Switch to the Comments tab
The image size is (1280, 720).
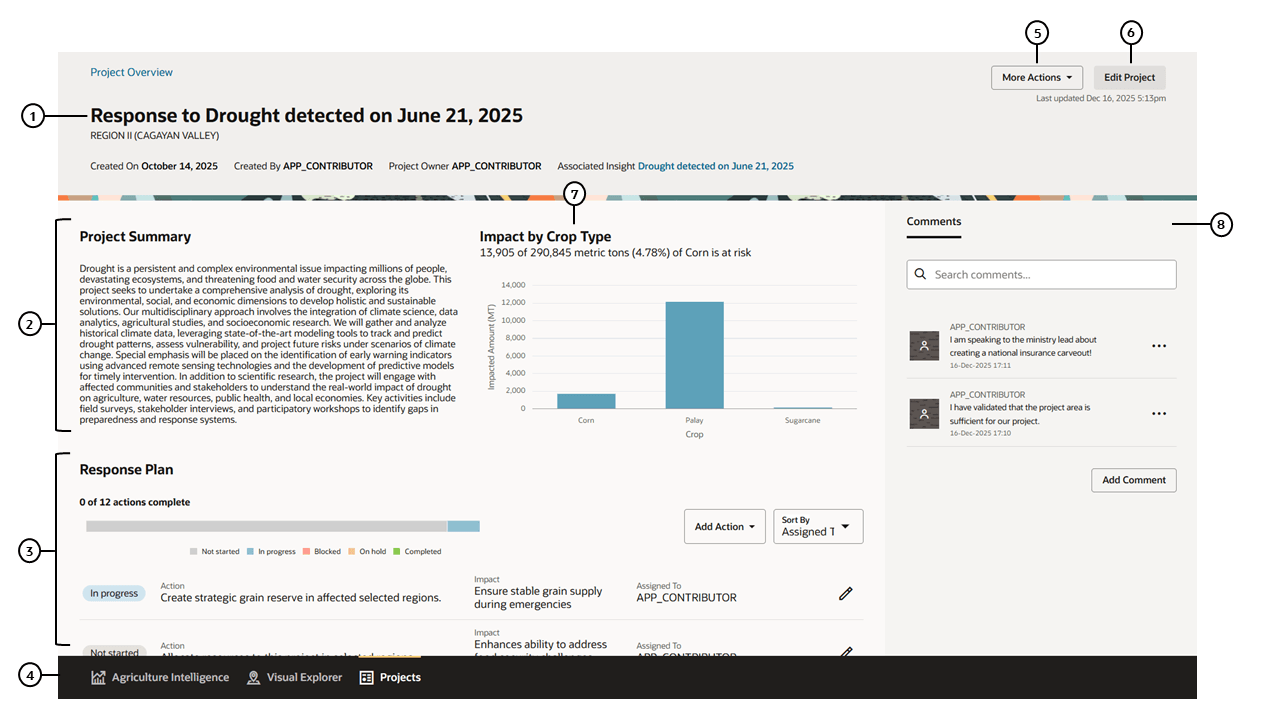click(934, 222)
